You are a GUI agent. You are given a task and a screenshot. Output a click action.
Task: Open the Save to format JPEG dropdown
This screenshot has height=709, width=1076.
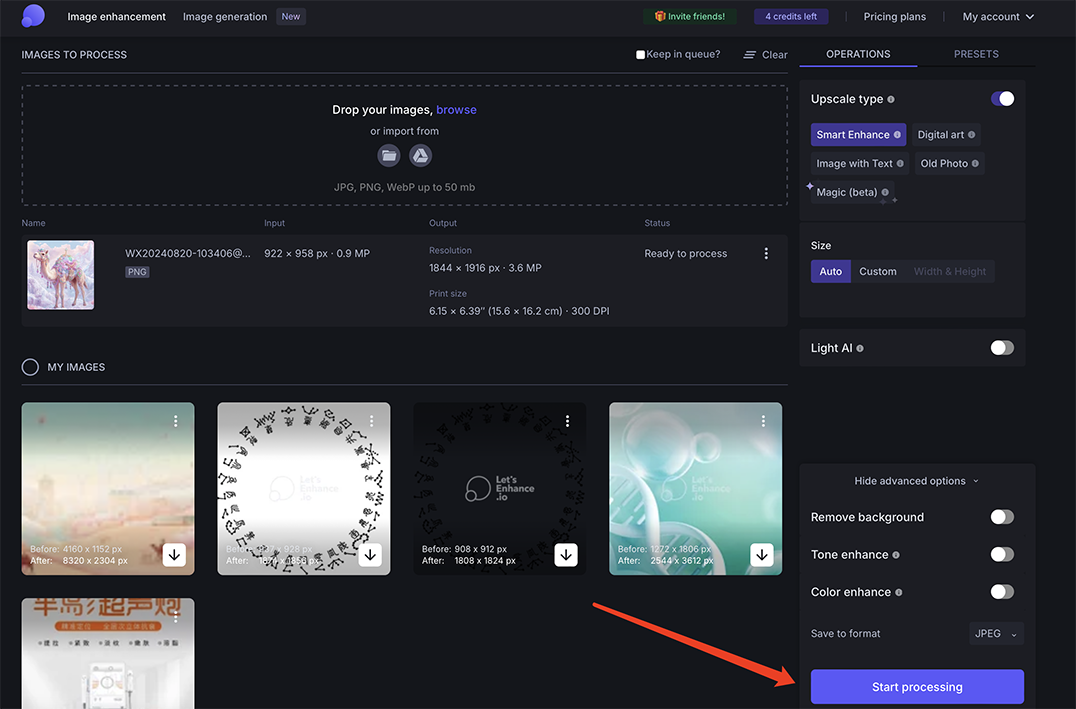[x=996, y=633]
